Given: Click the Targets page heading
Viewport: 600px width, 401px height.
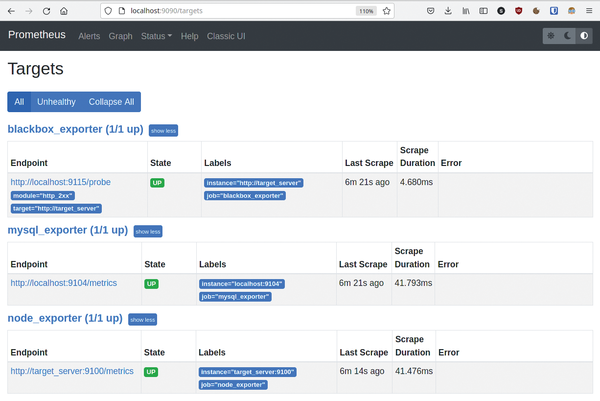Looking at the screenshot, I should click(36, 69).
